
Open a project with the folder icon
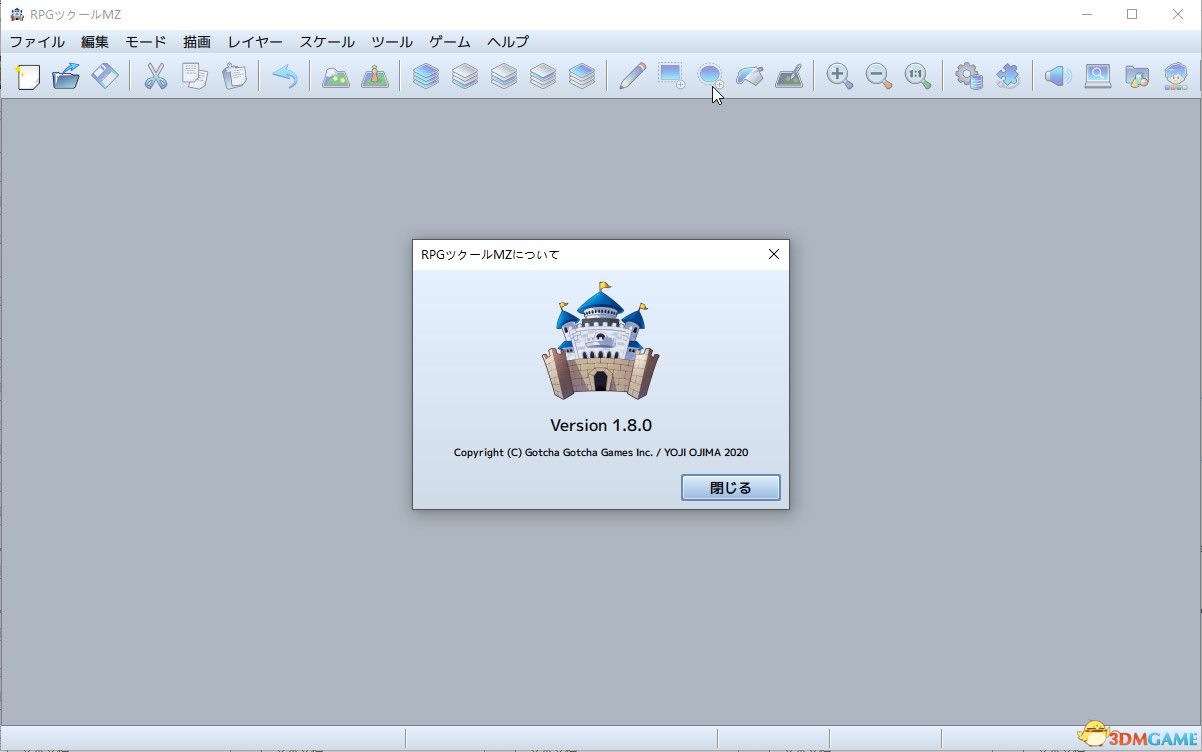pyautogui.click(x=67, y=76)
